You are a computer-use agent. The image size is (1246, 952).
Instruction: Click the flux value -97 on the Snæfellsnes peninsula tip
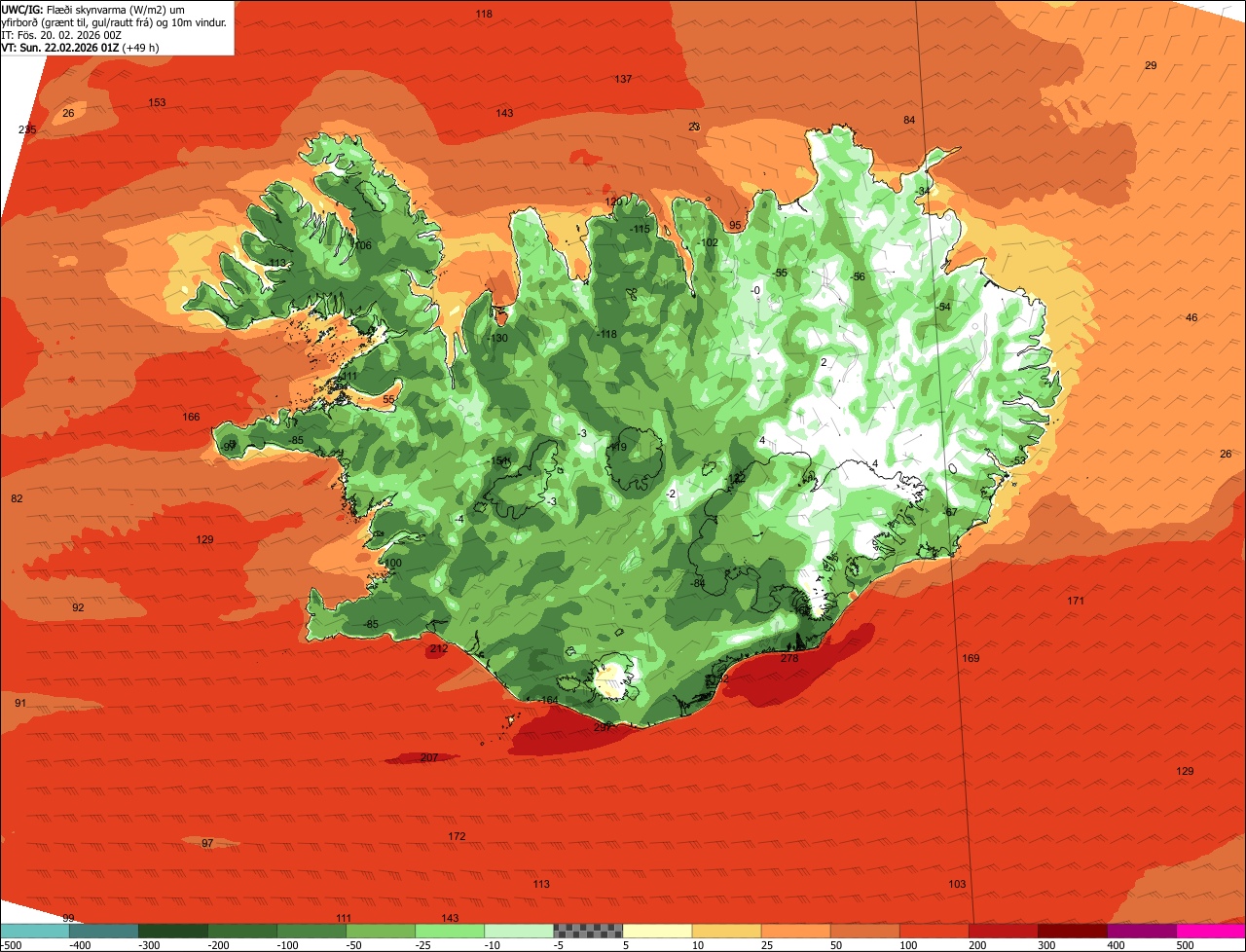click(229, 446)
